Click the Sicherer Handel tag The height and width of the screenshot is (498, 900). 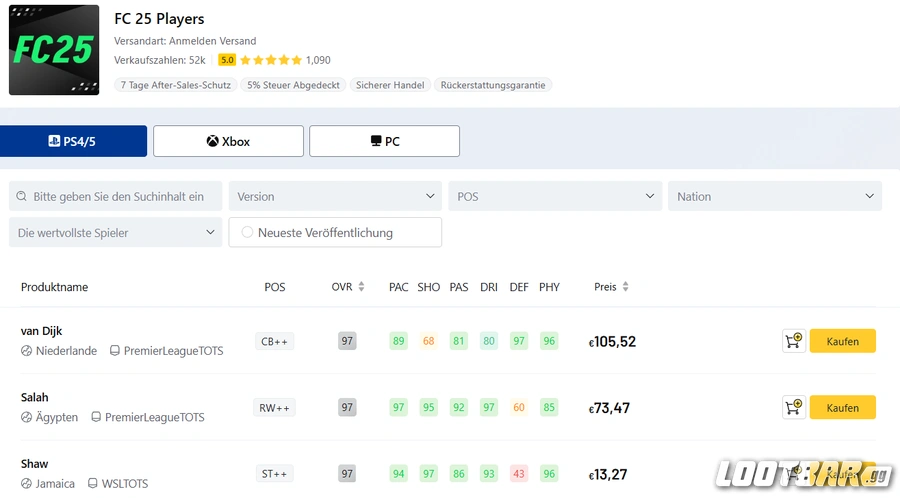tap(390, 85)
